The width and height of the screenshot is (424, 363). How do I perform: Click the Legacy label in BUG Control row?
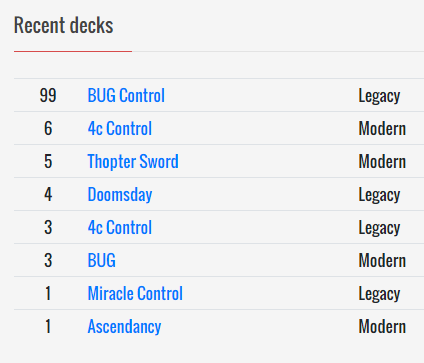[379, 96]
